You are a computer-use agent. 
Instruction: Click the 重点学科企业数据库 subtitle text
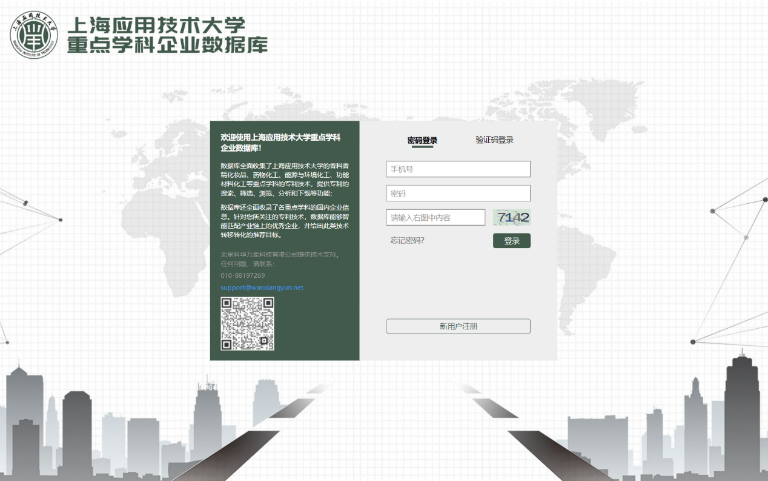tap(167, 47)
